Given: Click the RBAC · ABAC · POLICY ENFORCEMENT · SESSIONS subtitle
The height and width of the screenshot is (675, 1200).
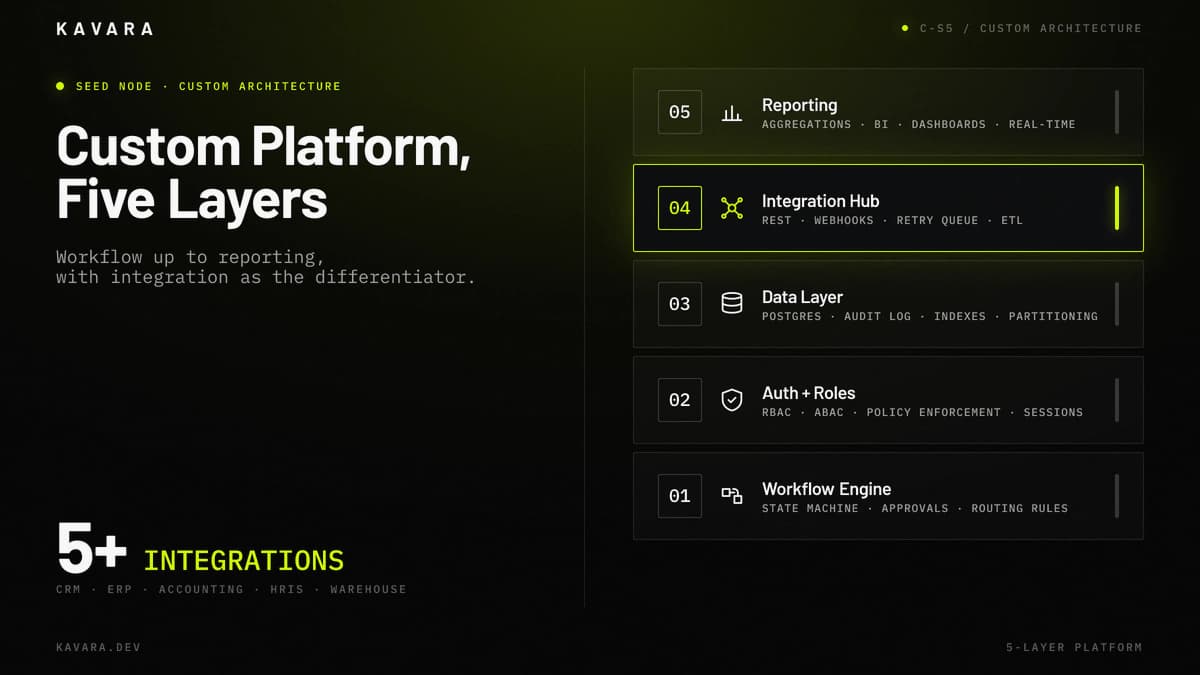Looking at the screenshot, I should tap(922, 412).
